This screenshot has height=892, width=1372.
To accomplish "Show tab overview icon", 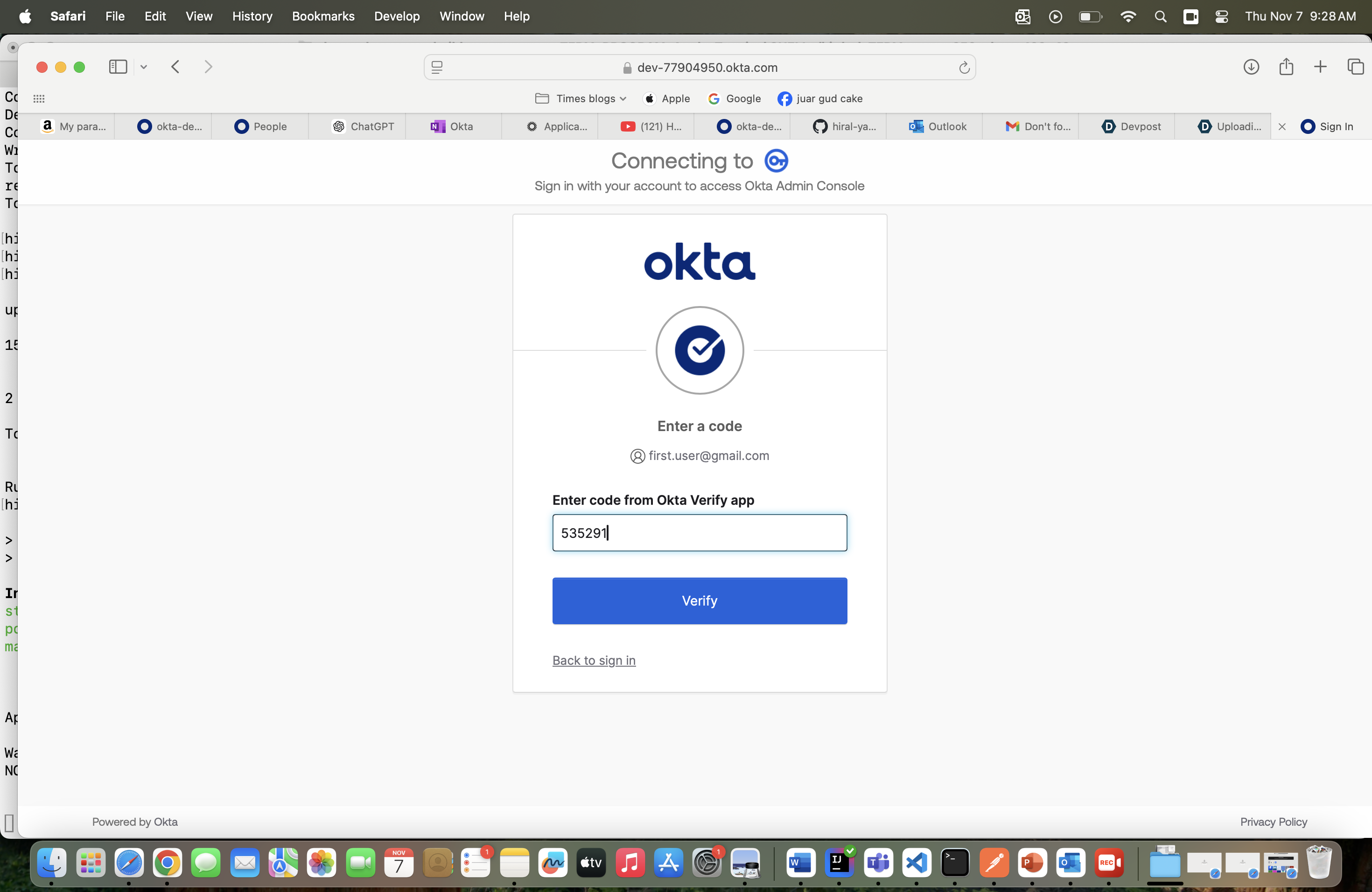I will coord(1355,67).
